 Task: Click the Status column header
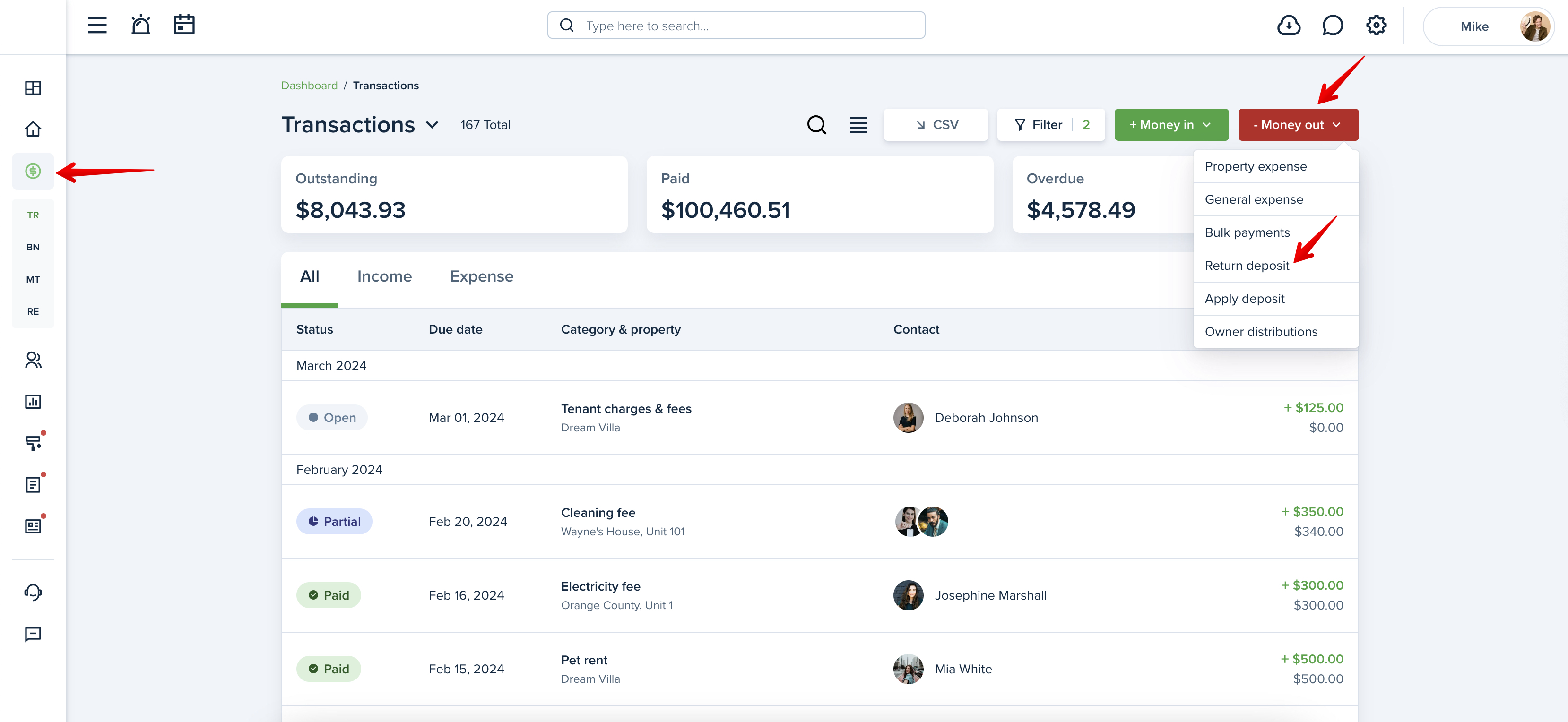314,330
